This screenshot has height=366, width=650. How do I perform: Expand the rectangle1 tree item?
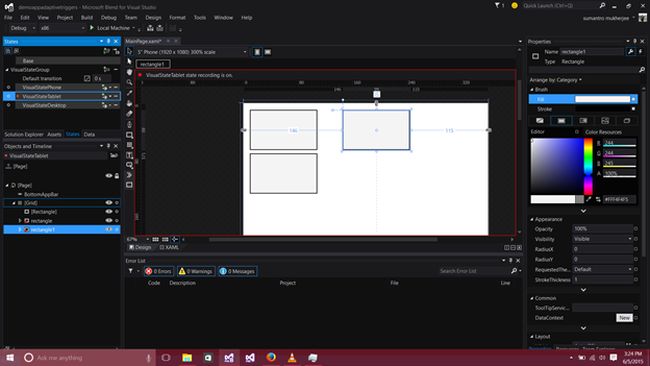pyautogui.click(x=19, y=230)
